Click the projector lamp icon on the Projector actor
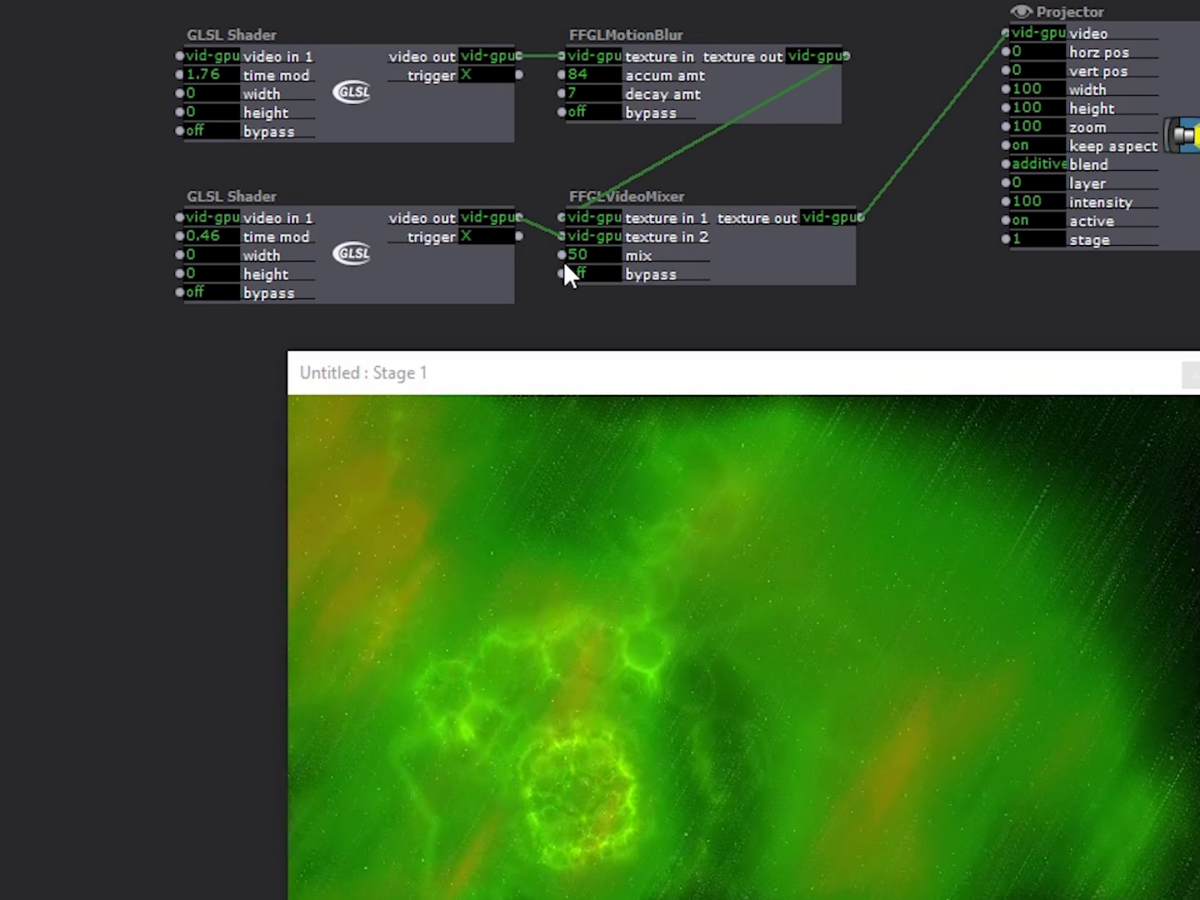Screen dimensions: 1200x900 (x=1185, y=135)
